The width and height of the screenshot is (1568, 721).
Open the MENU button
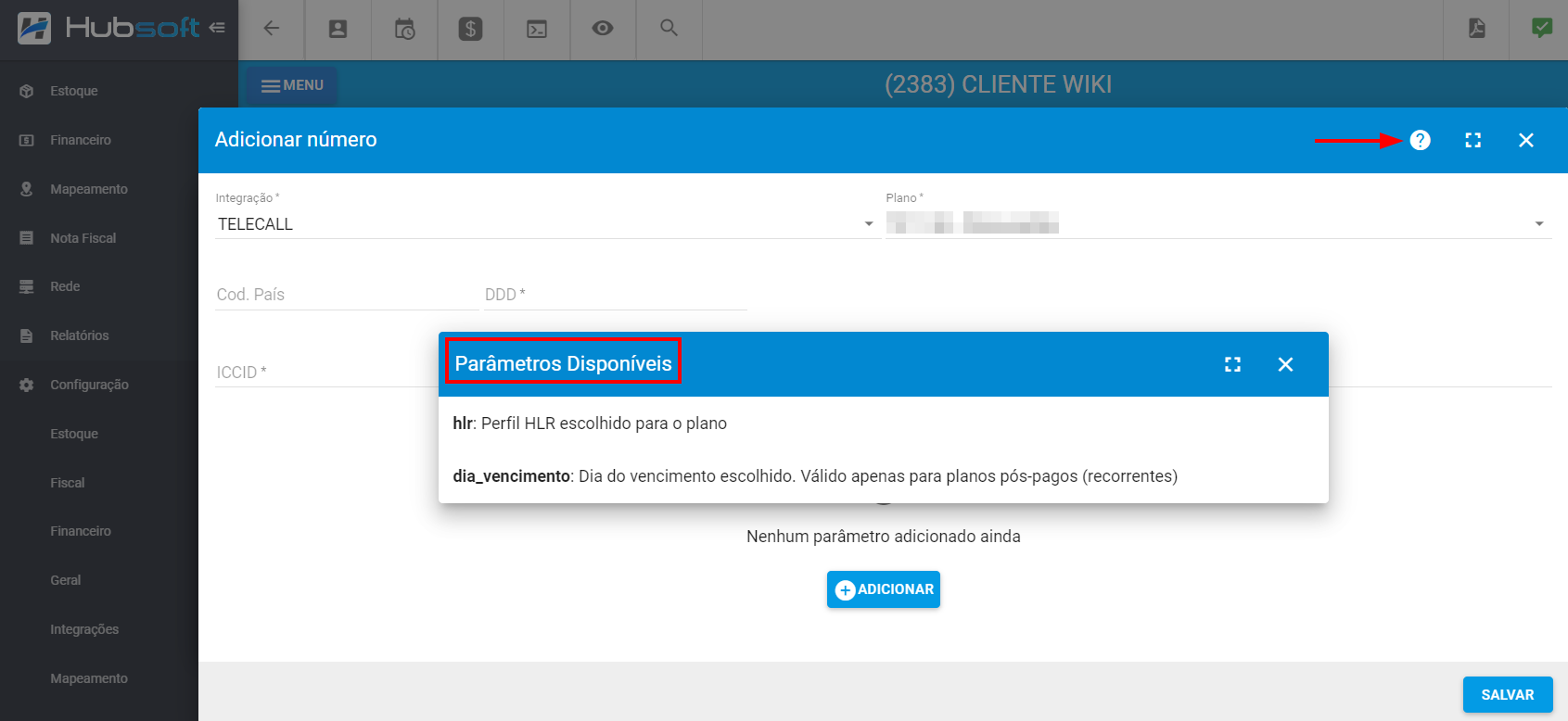point(292,85)
